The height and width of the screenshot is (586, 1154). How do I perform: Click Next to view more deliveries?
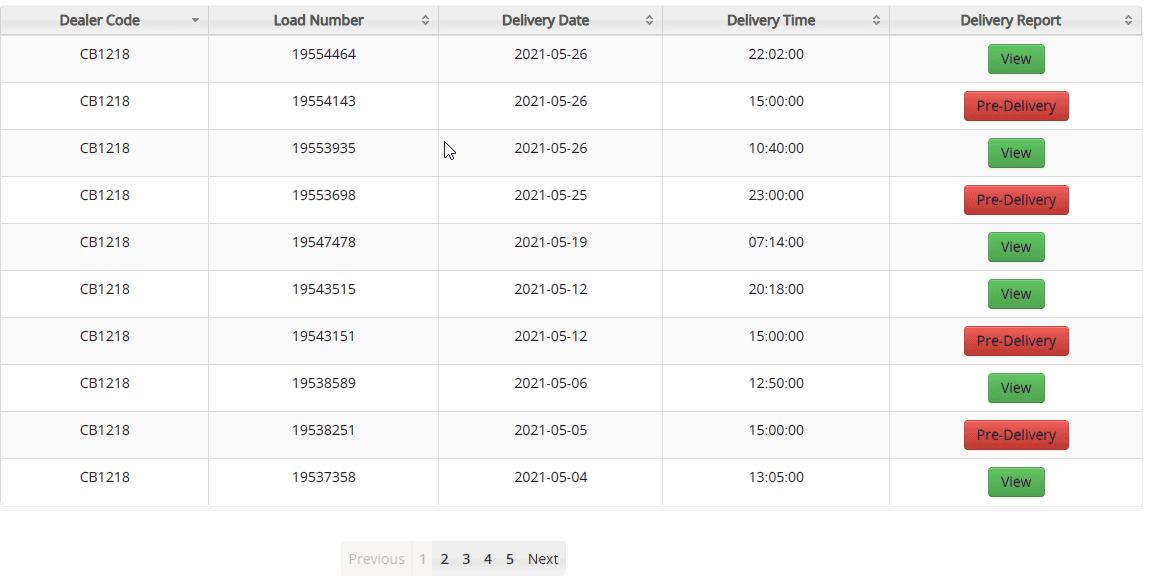543,559
